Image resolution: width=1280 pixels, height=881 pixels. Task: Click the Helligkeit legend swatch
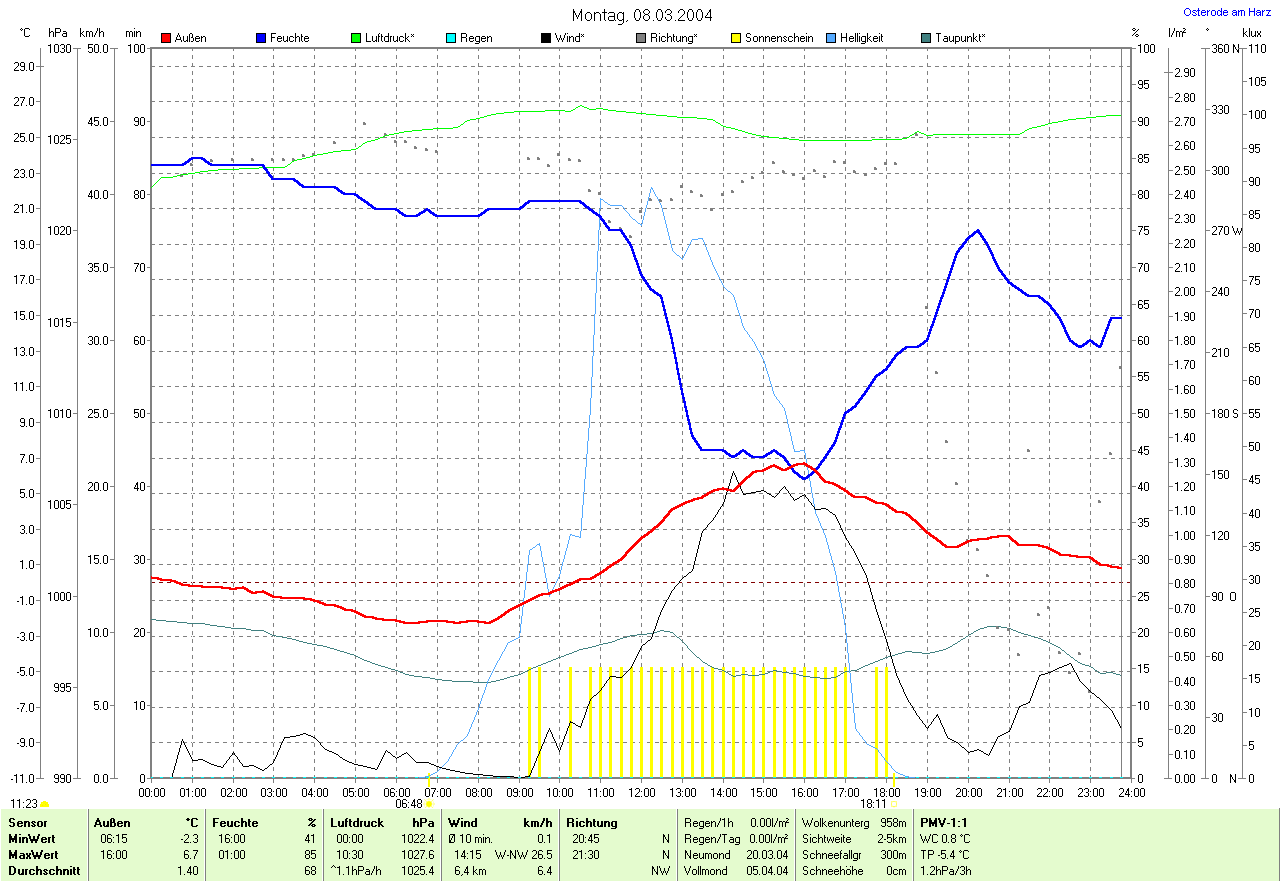[831, 38]
